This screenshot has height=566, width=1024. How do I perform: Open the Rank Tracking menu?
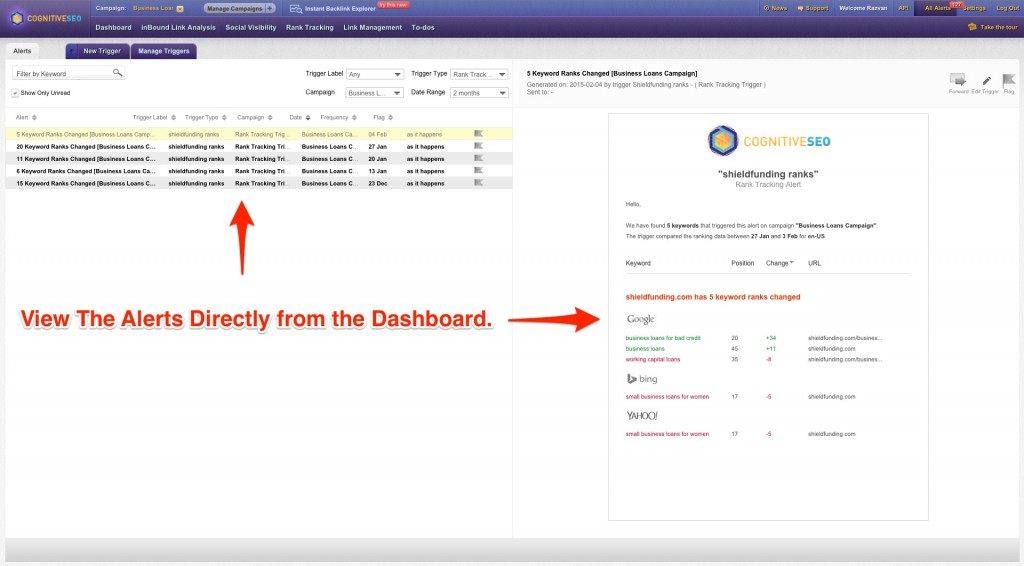310,28
